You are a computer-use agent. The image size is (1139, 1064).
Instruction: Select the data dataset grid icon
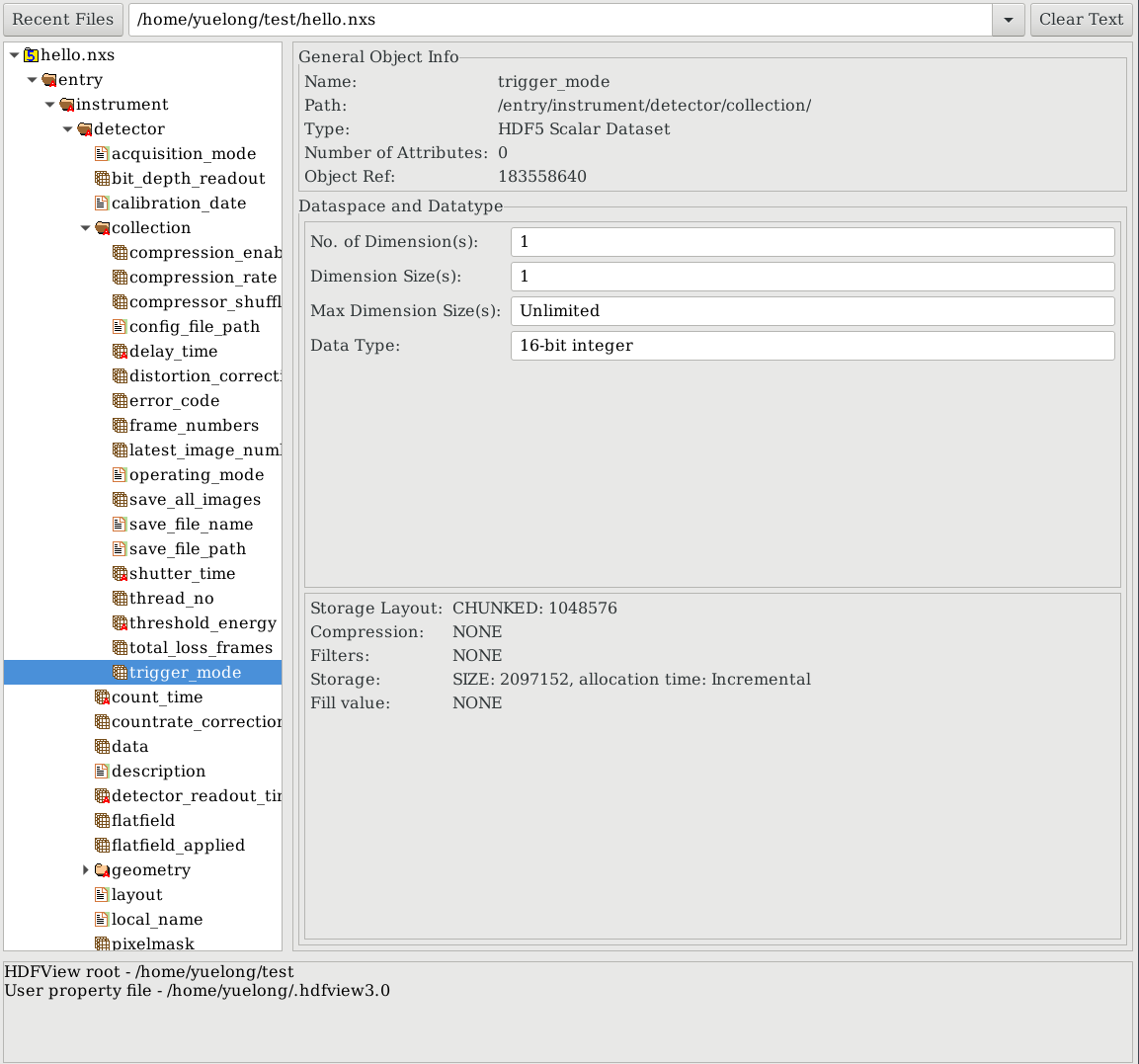pyautogui.click(x=101, y=747)
